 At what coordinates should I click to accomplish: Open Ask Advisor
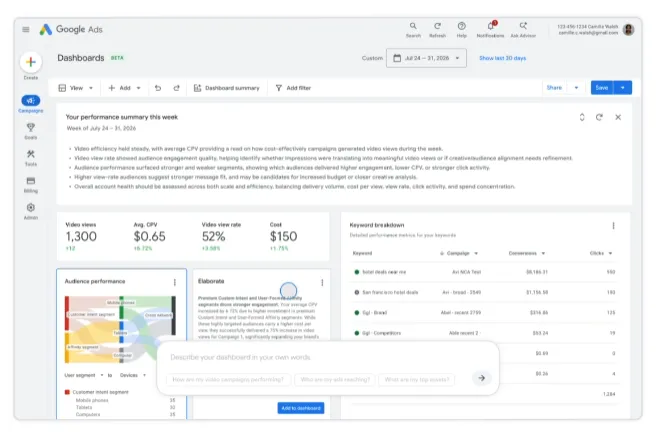[x=523, y=30]
